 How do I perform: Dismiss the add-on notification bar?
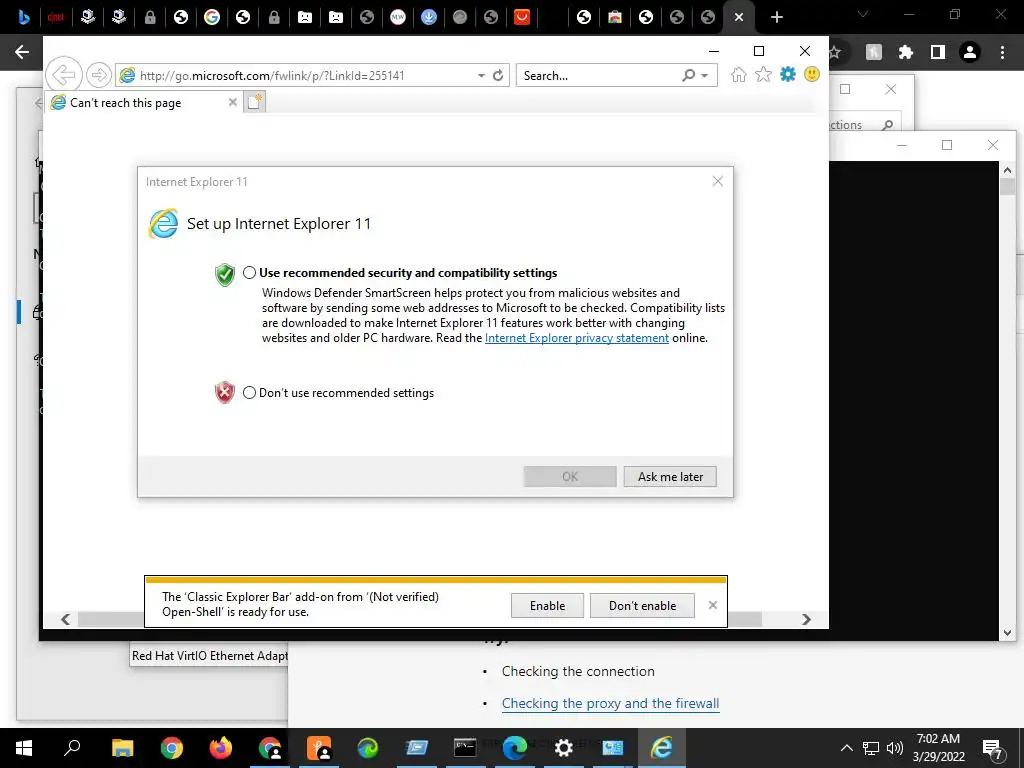tap(713, 605)
